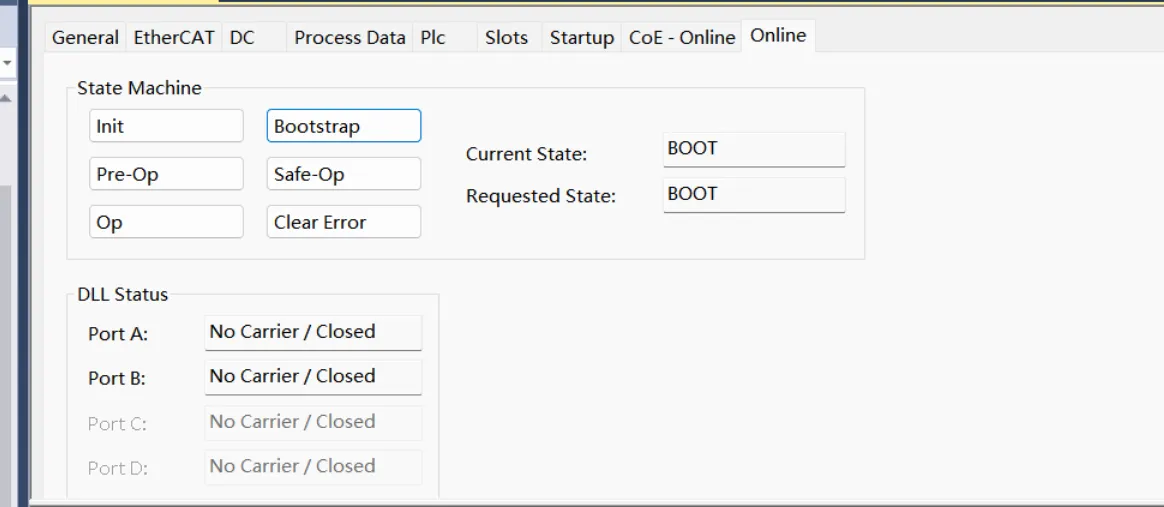This screenshot has height=507, width=1164.
Task: Select the Startup tab
Action: (582, 38)
